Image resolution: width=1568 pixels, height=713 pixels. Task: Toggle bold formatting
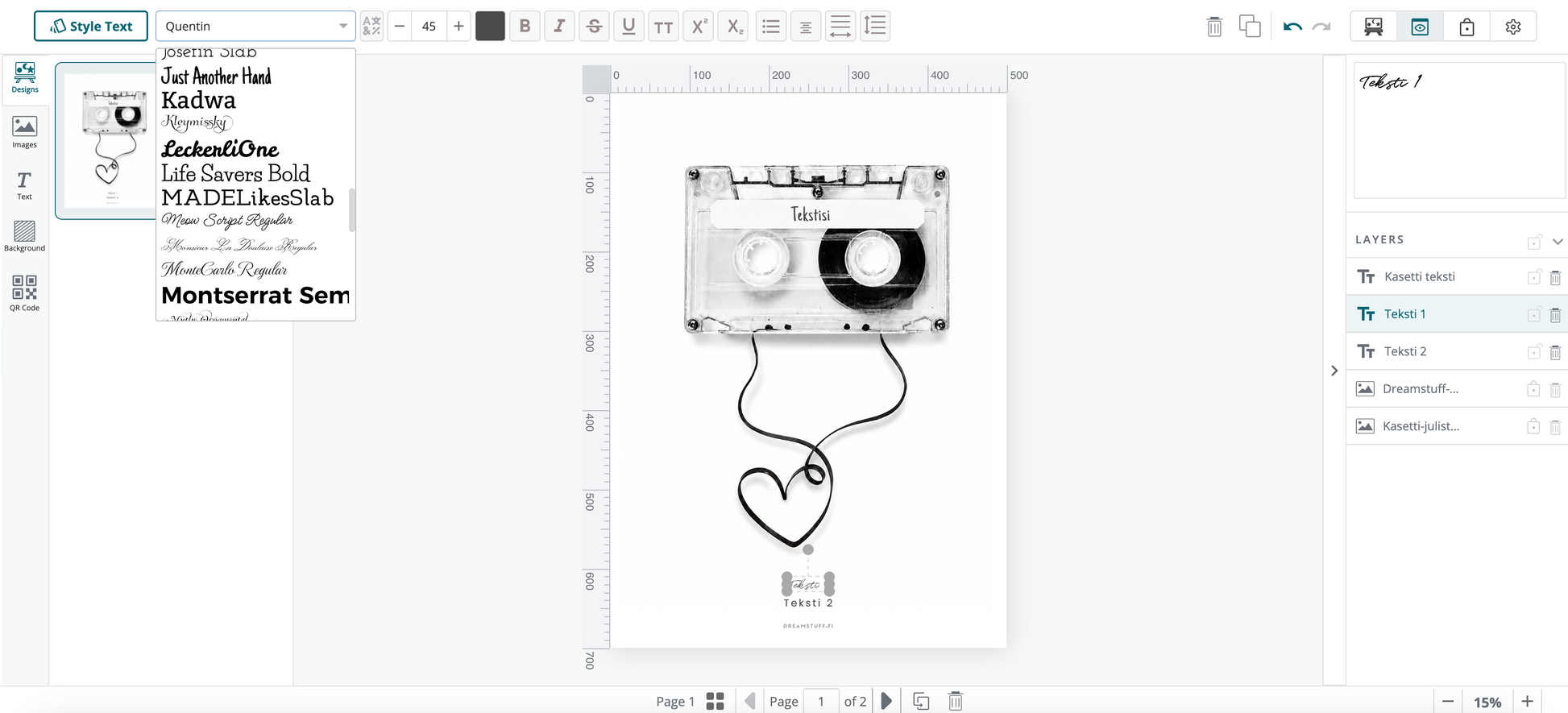[525, 26]
